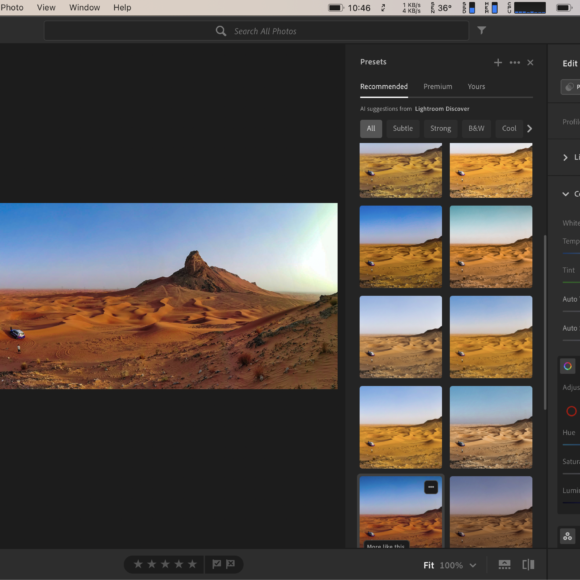Open the color mixer circle icon

pyautogui.click(x=567, y=366)
